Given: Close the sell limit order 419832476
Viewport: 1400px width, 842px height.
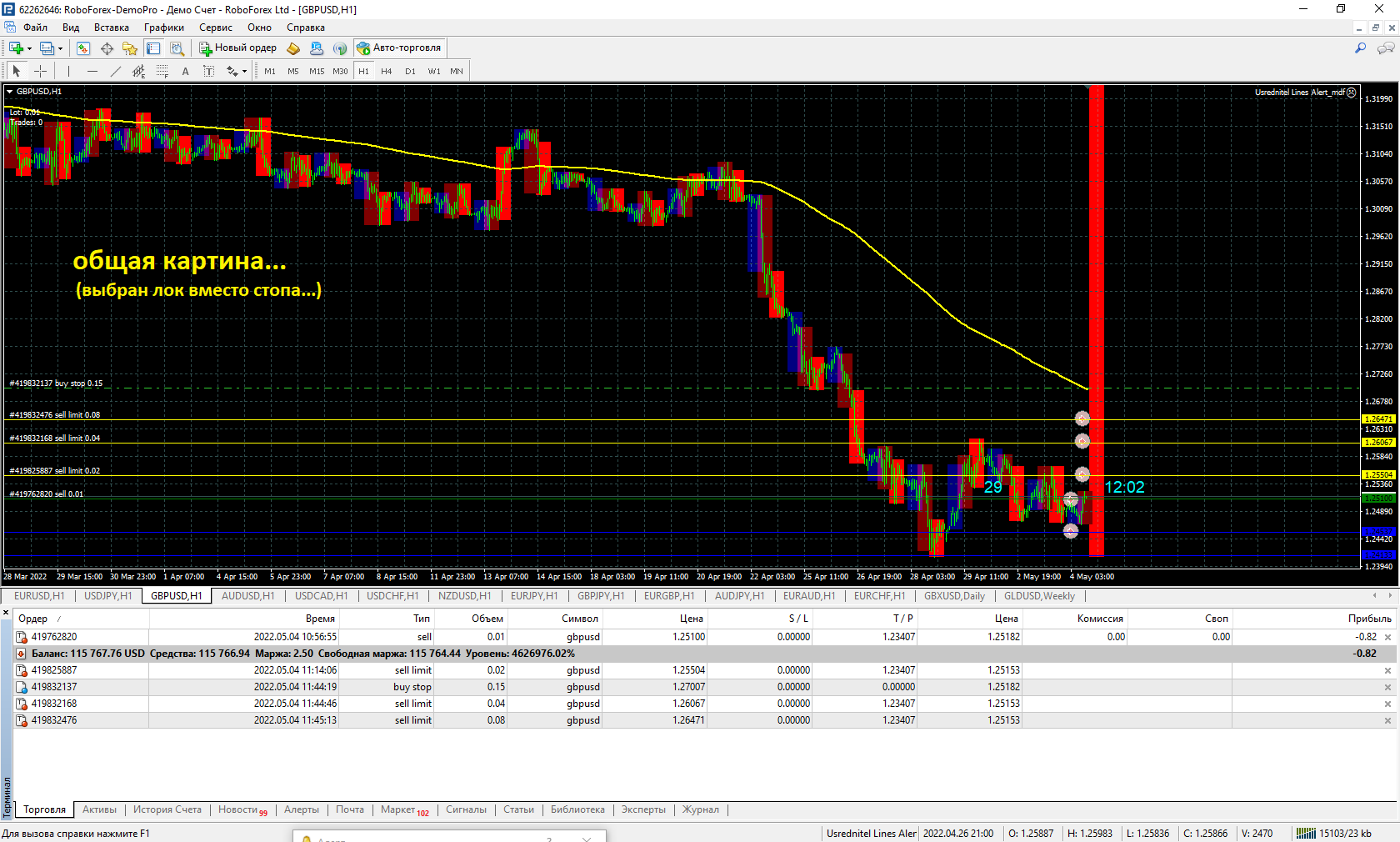Looking at the screenshot, I should pos(1387,720).
